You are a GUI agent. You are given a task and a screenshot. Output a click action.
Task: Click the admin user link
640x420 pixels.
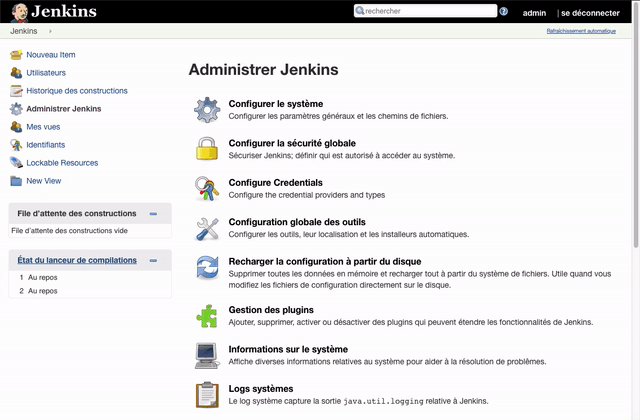[534, 13]
